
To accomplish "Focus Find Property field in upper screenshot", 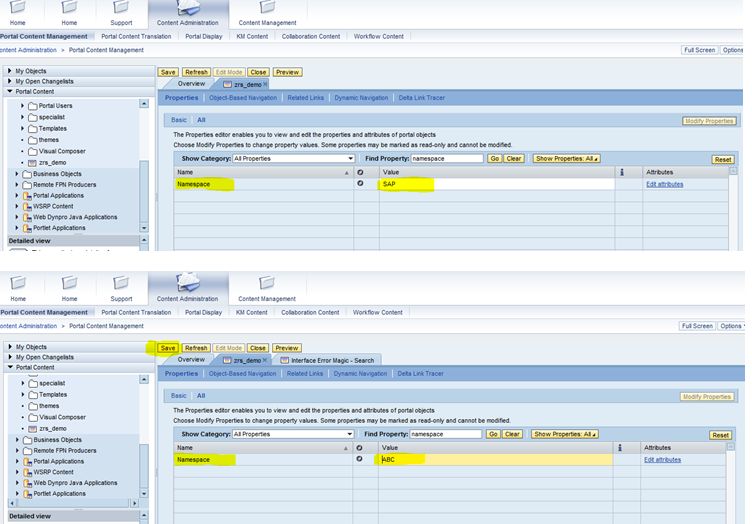I will click(x=447, y=159).
